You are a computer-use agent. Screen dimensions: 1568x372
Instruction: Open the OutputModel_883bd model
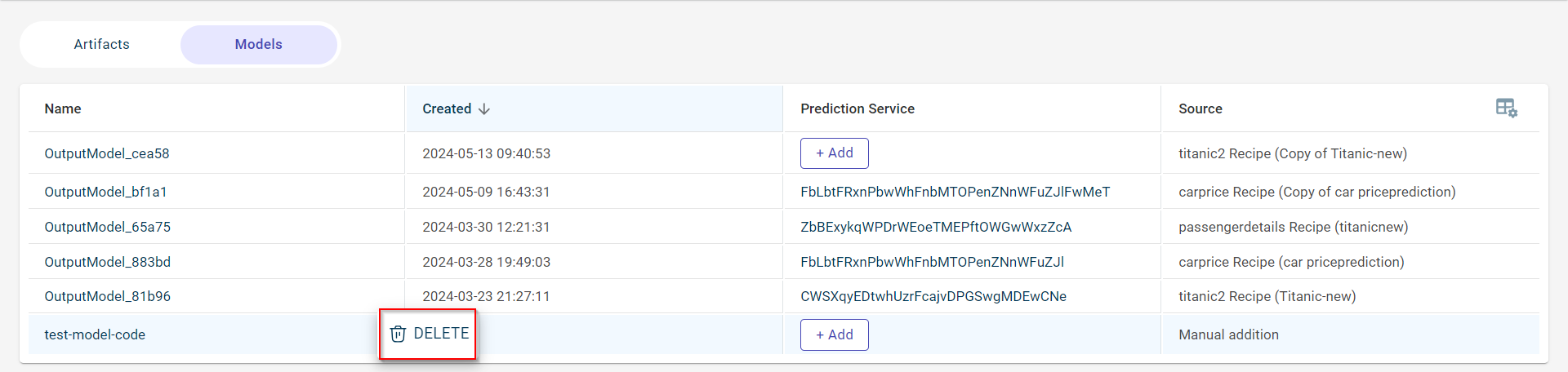click(x=107, y=262)
